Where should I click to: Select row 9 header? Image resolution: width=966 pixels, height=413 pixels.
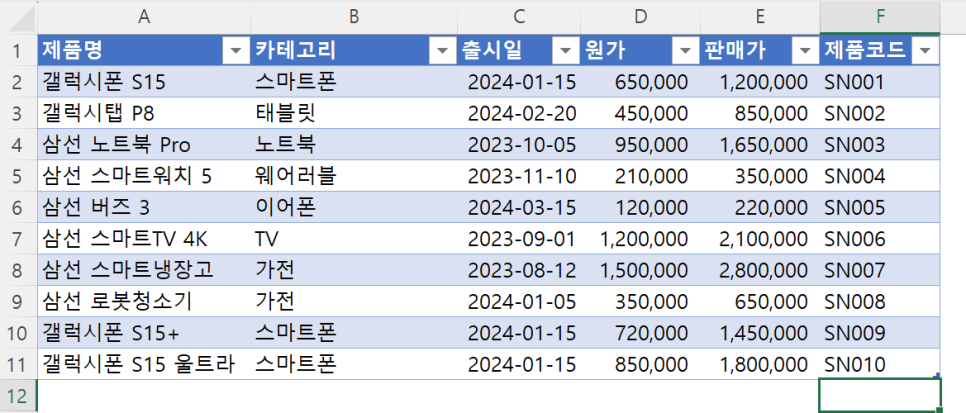click(x=18, y=302)
